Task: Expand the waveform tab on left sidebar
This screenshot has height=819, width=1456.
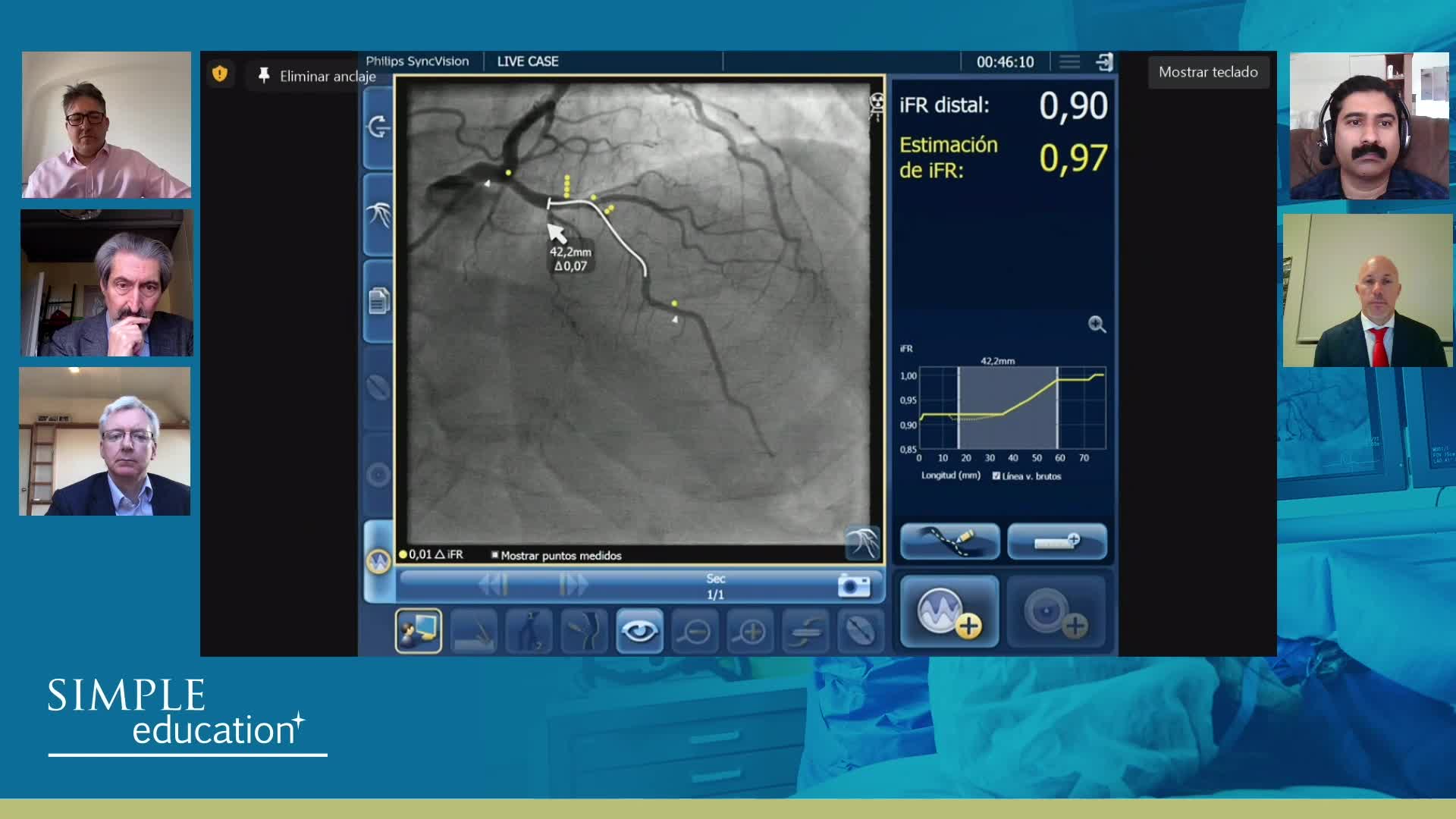Action: pos(378,561)
